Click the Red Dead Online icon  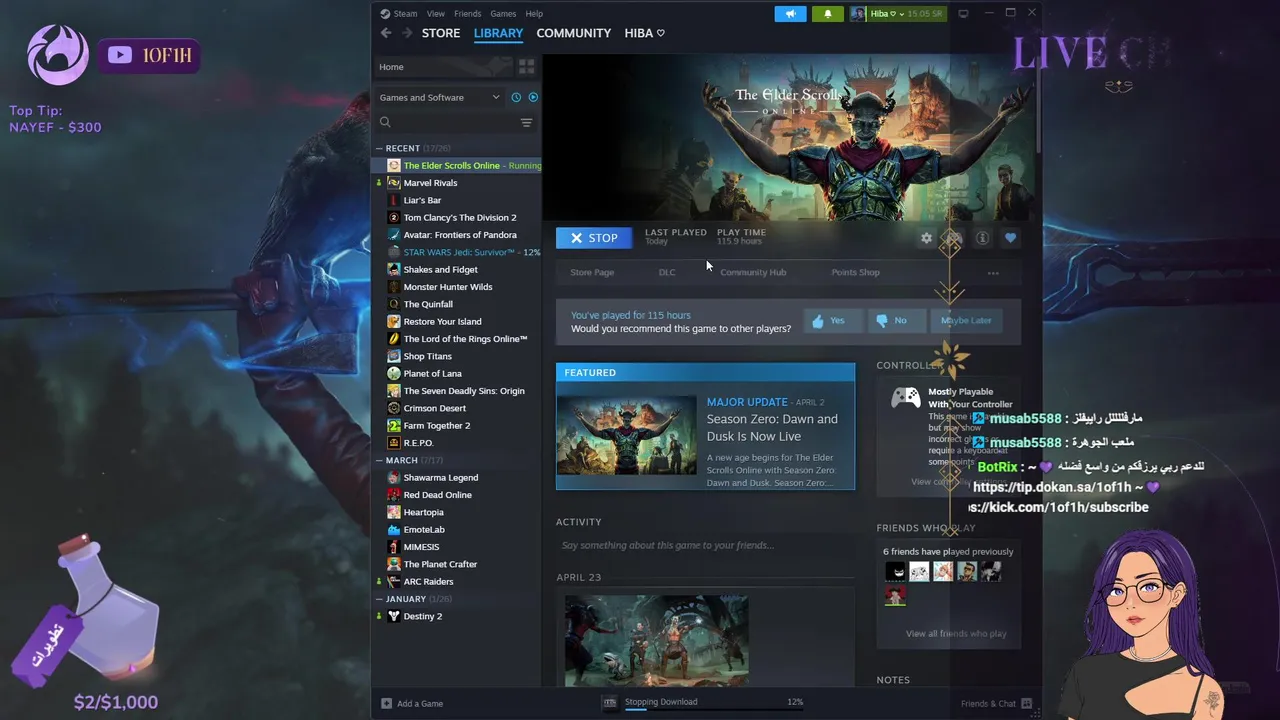click(x=394, y=495)
